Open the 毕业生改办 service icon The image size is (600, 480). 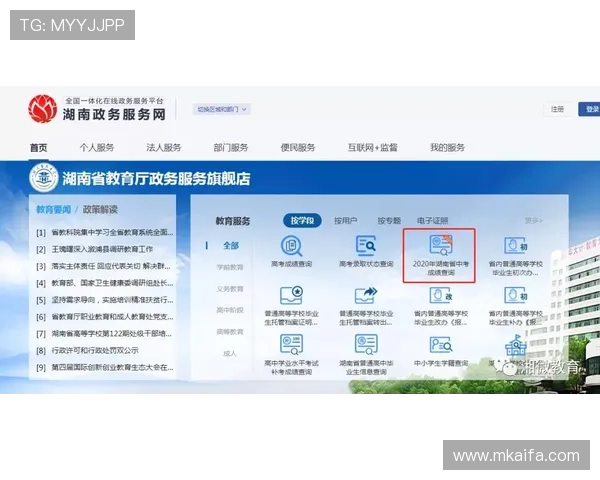pyautogui.click(x=441, y=296)
